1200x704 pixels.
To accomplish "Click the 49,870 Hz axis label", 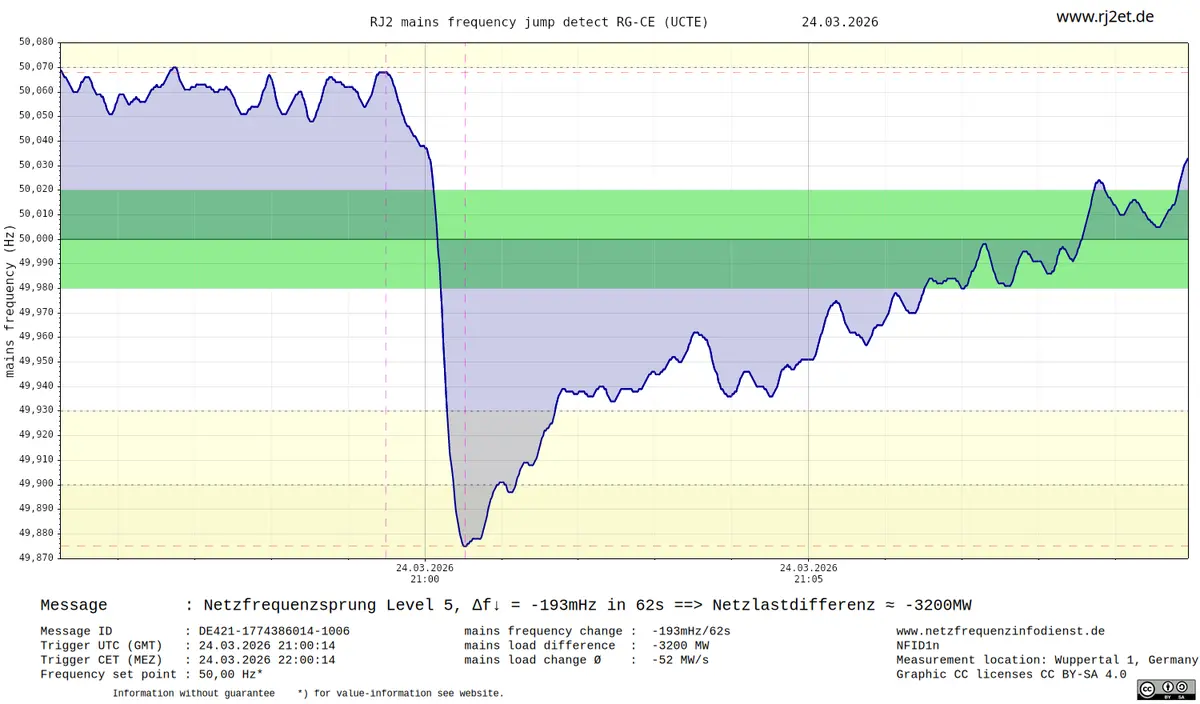I will click(36, 558).
